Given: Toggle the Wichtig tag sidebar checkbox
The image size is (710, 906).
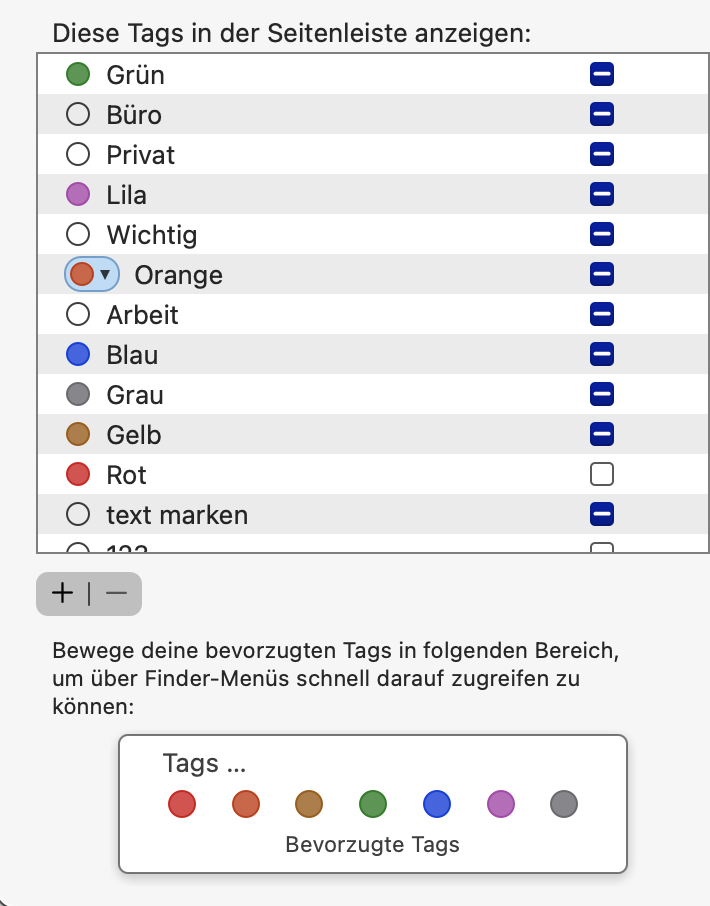Looking at the screenshot, I should (x=602, y=235).
